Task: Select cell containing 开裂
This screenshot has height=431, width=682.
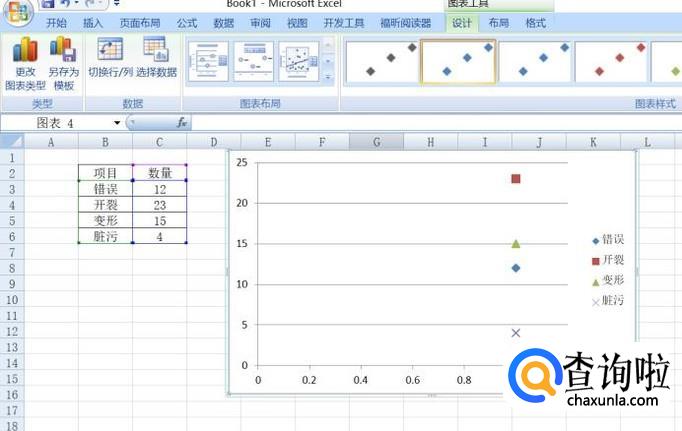Action: coord(105,205)
